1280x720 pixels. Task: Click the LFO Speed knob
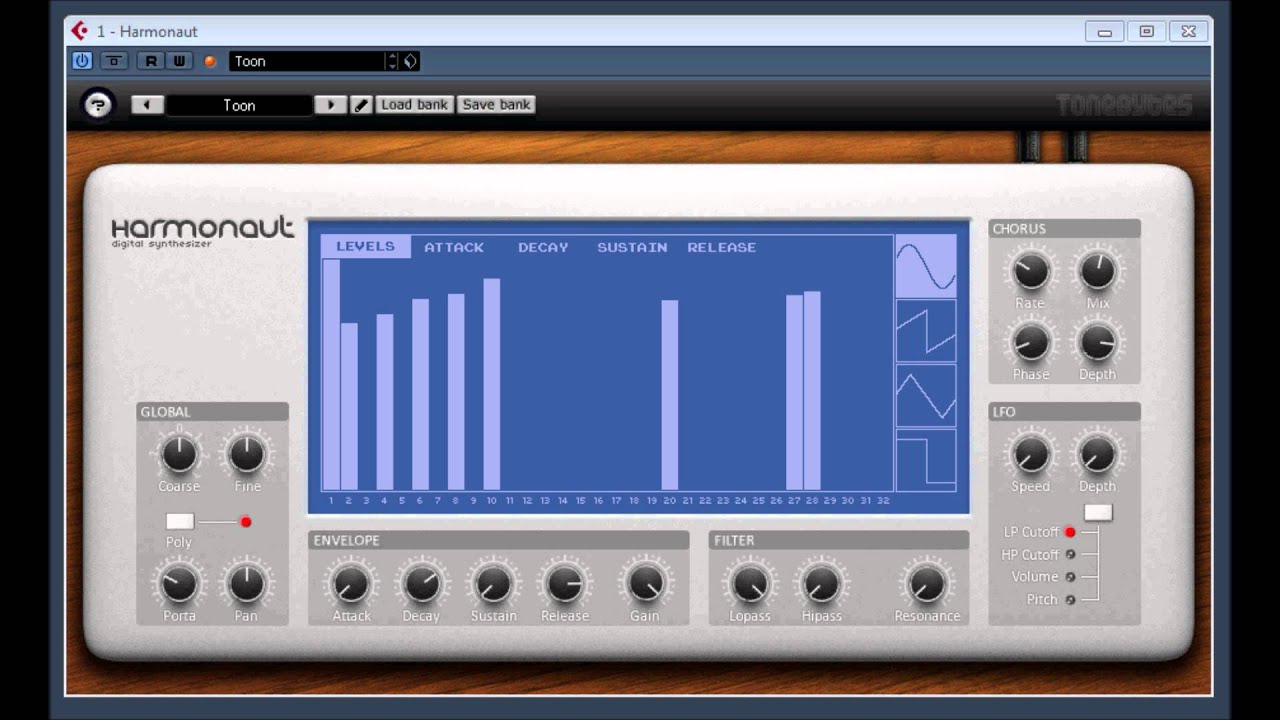tap(1030, 455)
